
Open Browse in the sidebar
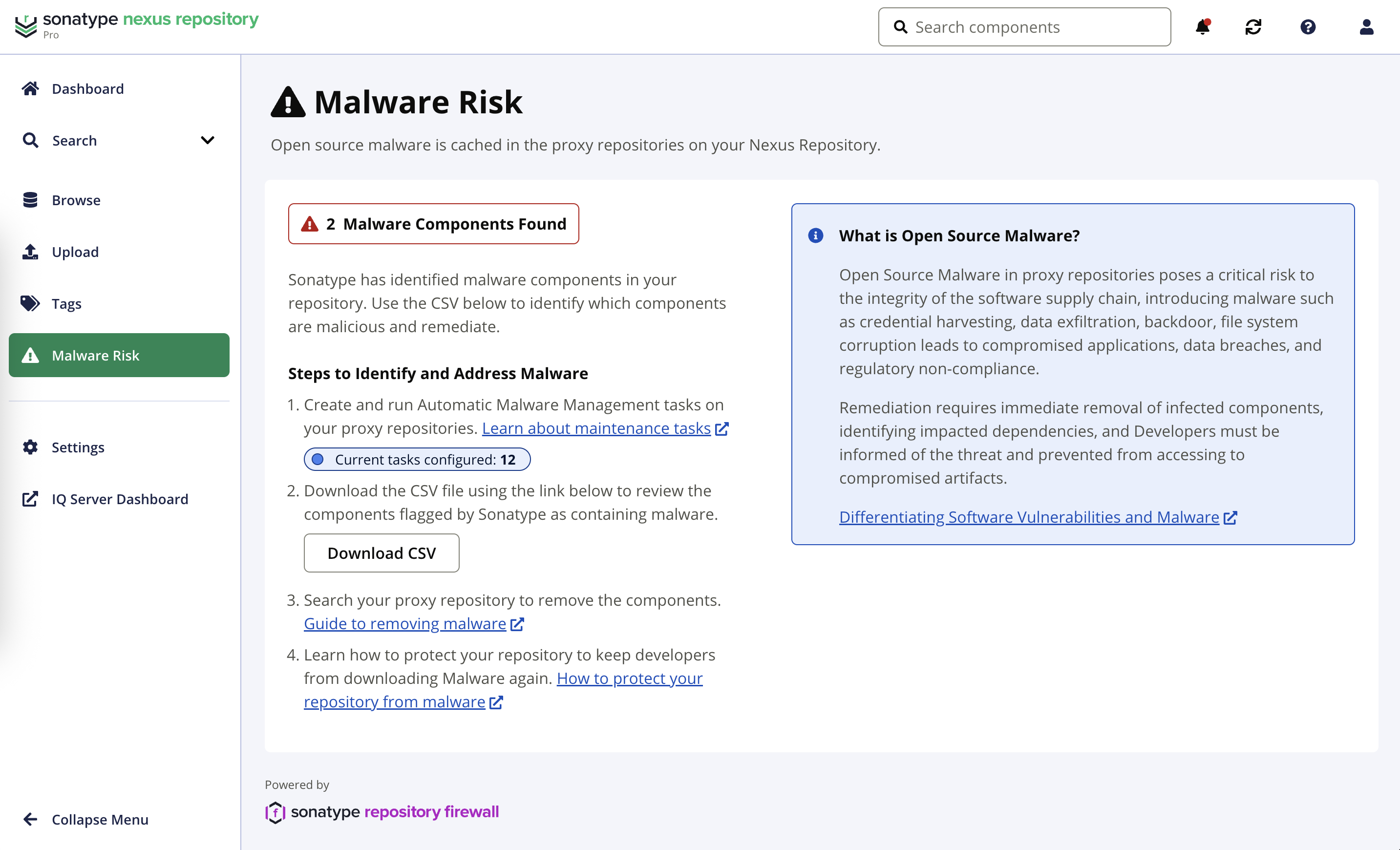click(x=119, y=200)
